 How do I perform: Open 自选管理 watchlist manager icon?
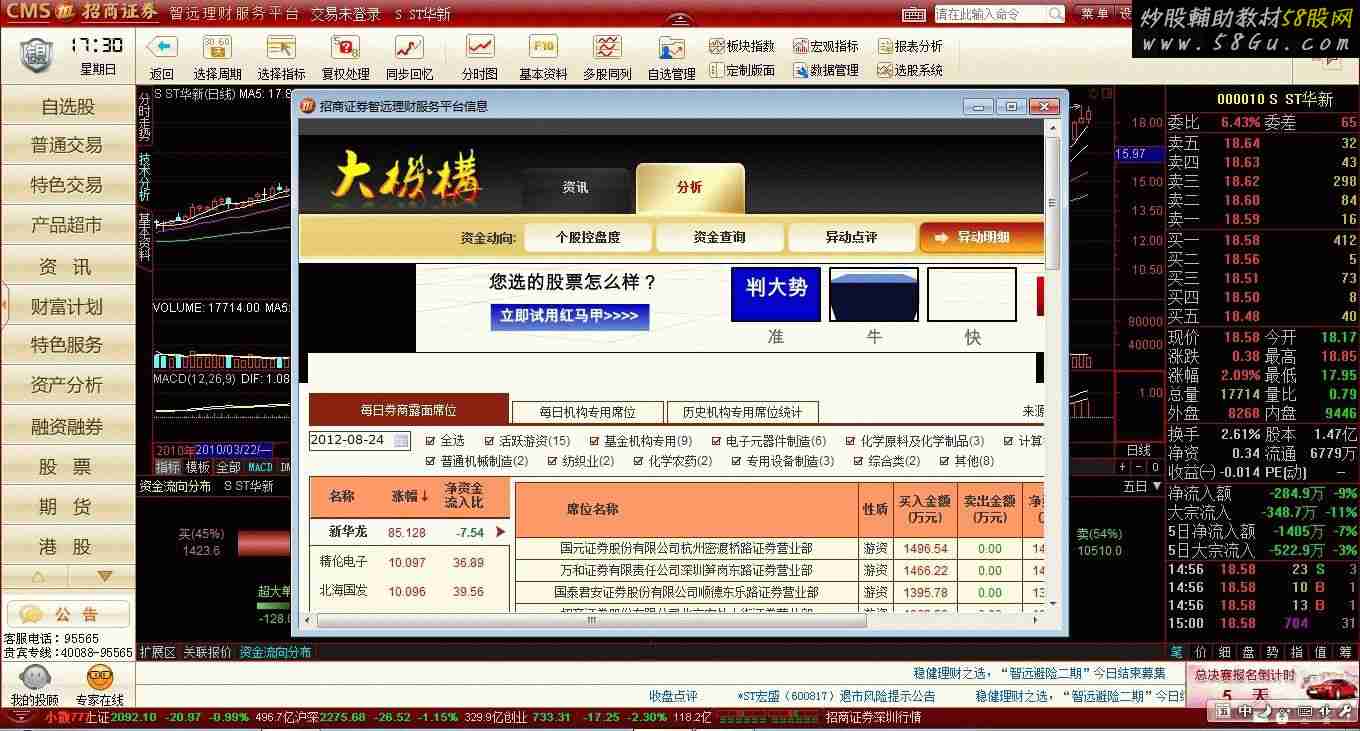point(671,47)
